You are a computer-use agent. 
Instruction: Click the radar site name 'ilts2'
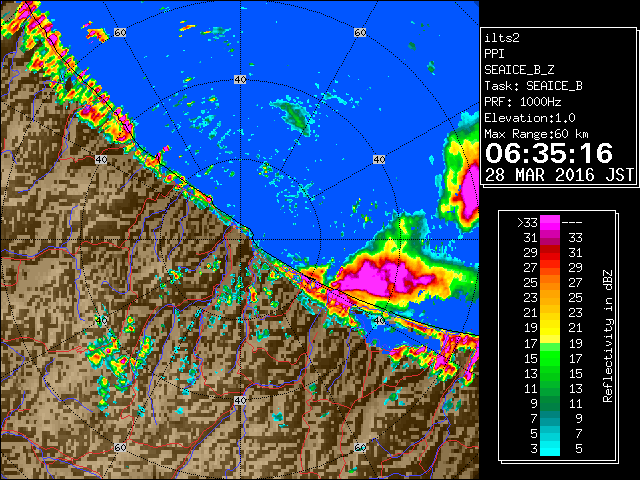coord(502,38)
